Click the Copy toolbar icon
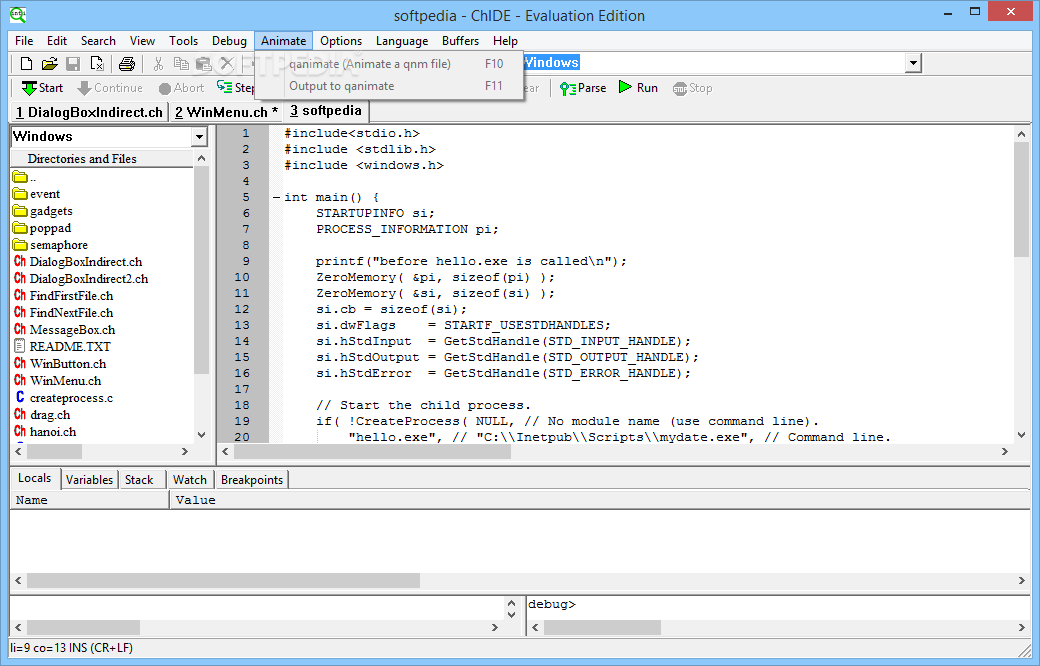The height and width of the screenshot is (666, 1040). [180, 64]
